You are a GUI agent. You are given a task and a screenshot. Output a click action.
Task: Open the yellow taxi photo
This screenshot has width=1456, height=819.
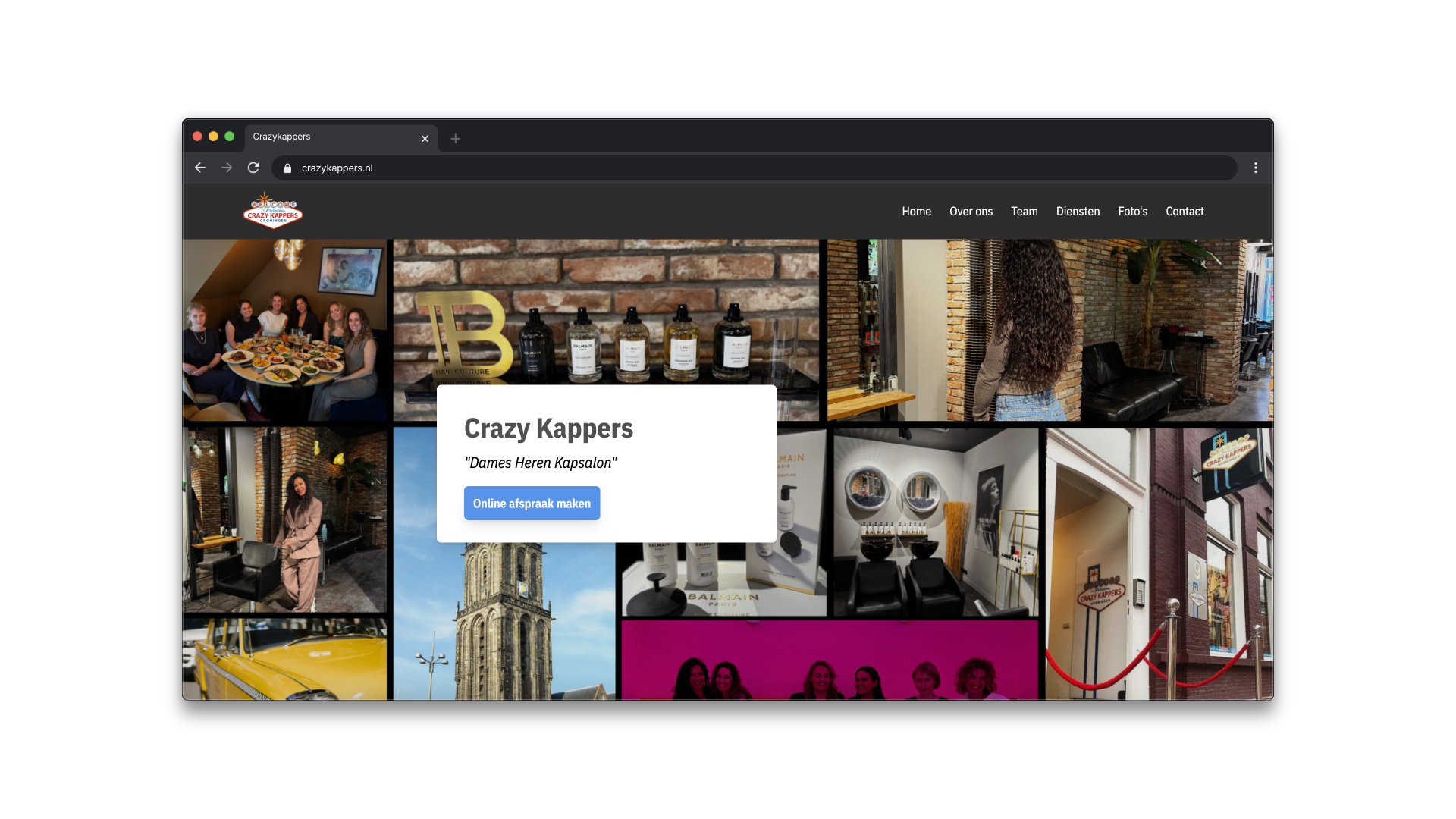point(285,658)
